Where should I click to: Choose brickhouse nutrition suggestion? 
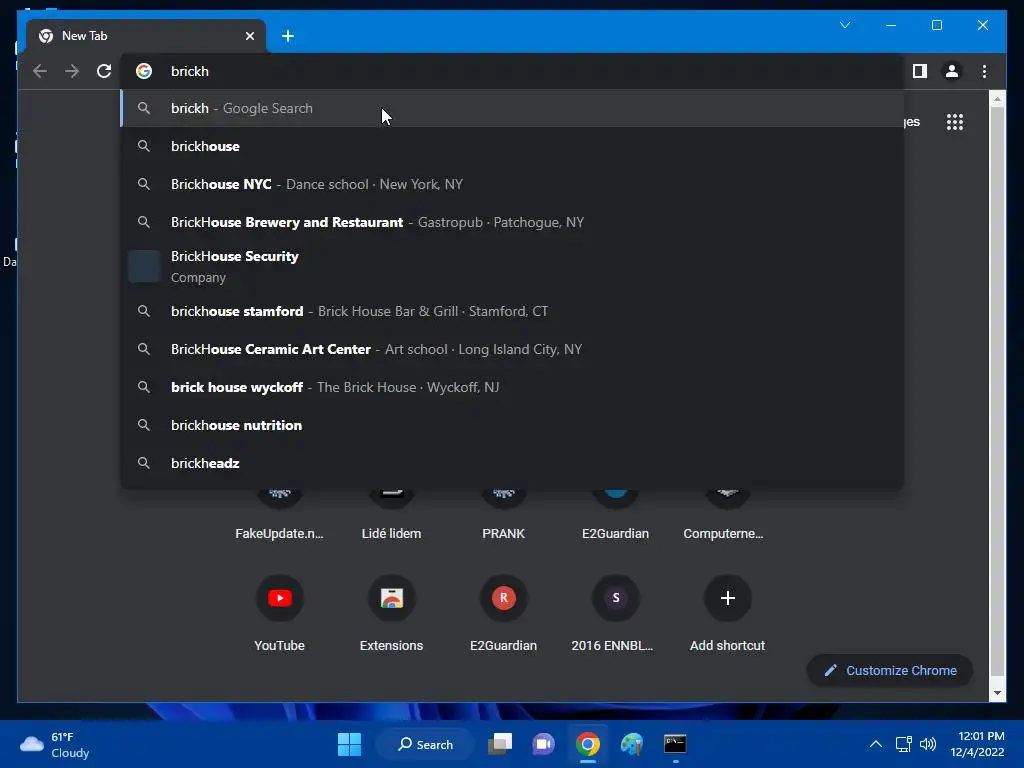click(x=512, y=425)
